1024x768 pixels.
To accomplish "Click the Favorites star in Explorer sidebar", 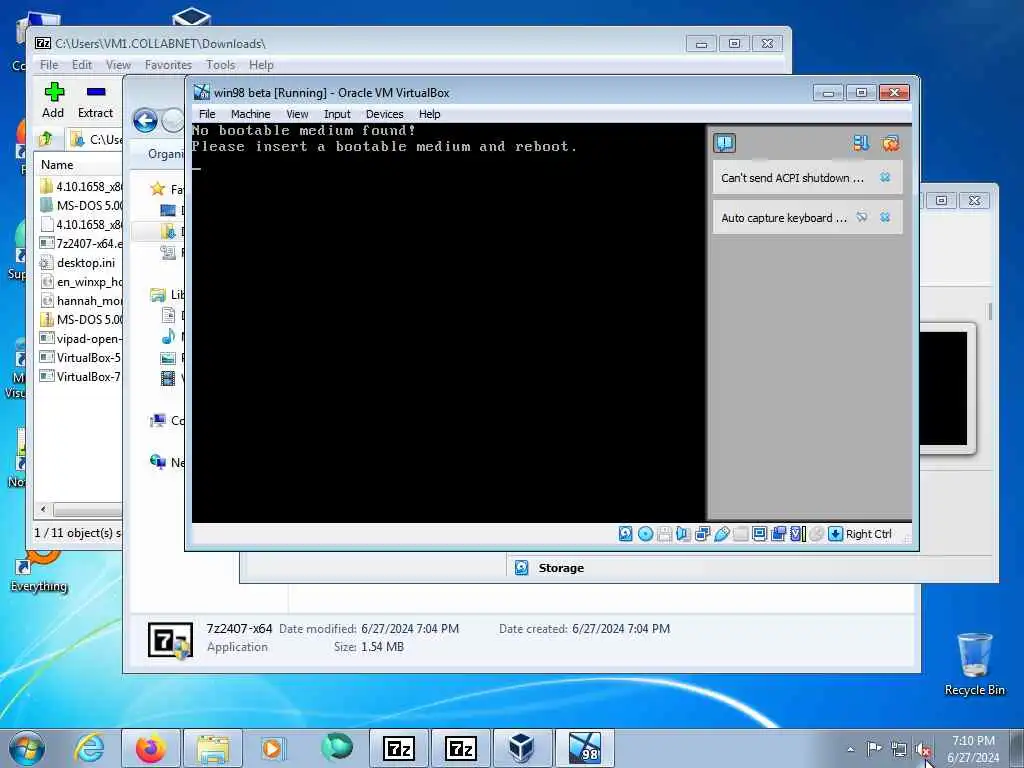I will tap(157, 189).
